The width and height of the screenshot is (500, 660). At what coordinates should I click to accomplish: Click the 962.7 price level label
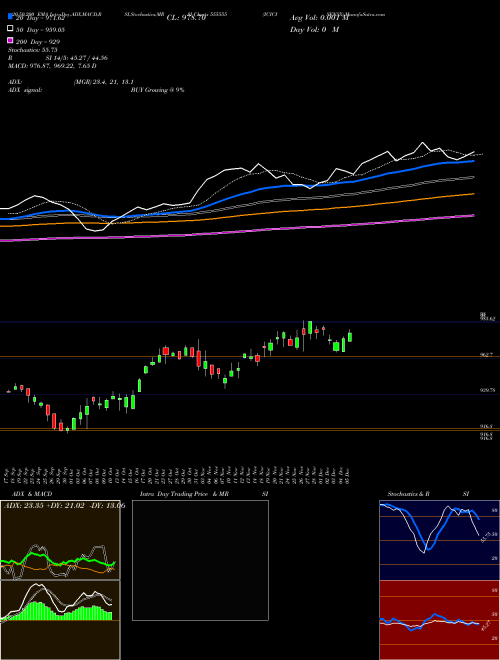point(486,355)
